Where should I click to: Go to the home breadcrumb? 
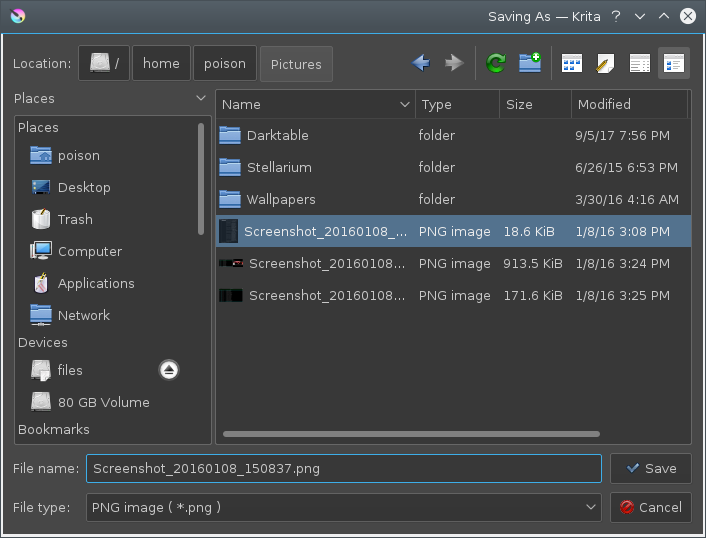[x=161, y=63]
